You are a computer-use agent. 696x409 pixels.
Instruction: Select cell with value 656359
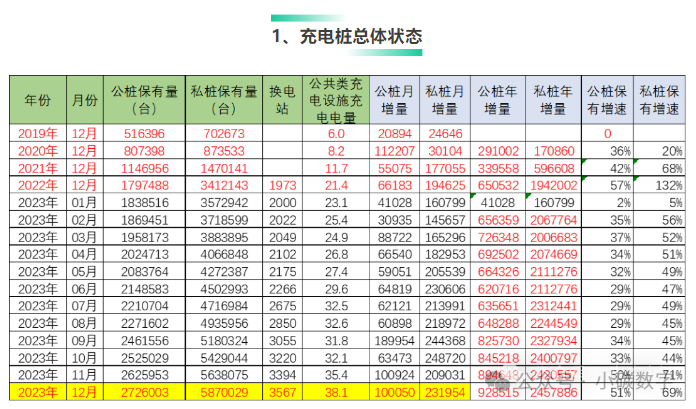click(x=498, y=220)
